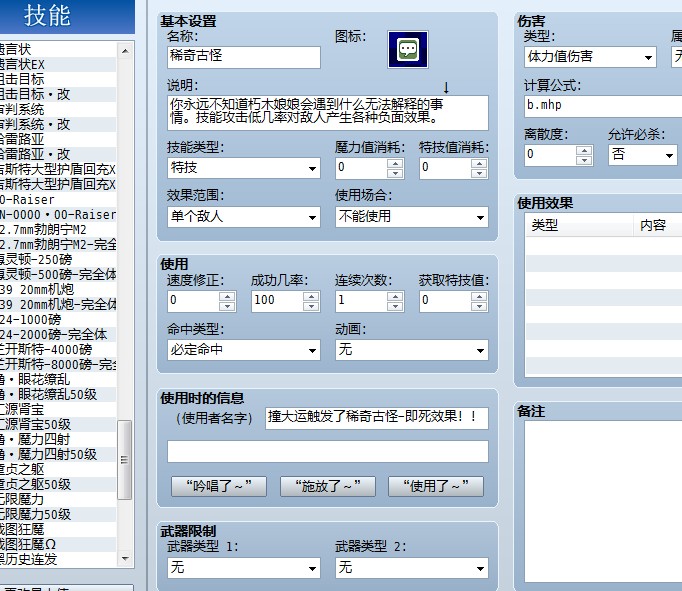
Task: Select the N-0000・00-Raiser skill row
Action: point(58,215)
